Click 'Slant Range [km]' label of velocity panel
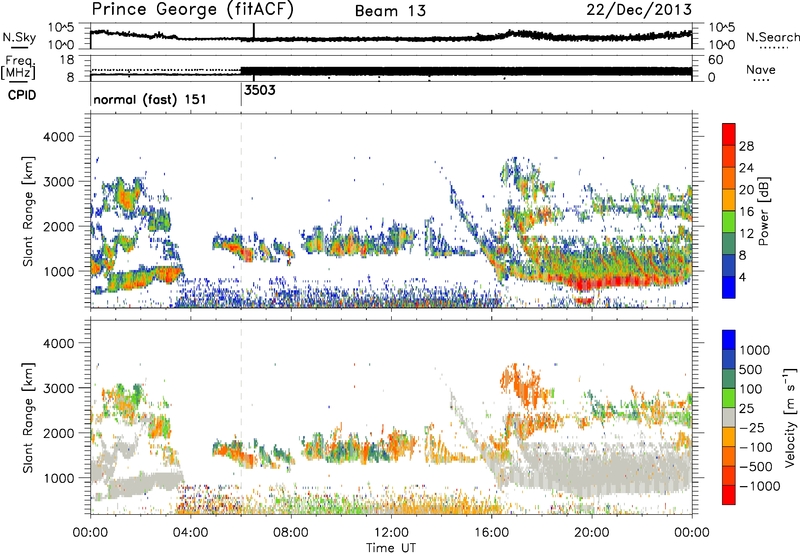Viewport: 800px width, 554px height. tap(28, 417)
